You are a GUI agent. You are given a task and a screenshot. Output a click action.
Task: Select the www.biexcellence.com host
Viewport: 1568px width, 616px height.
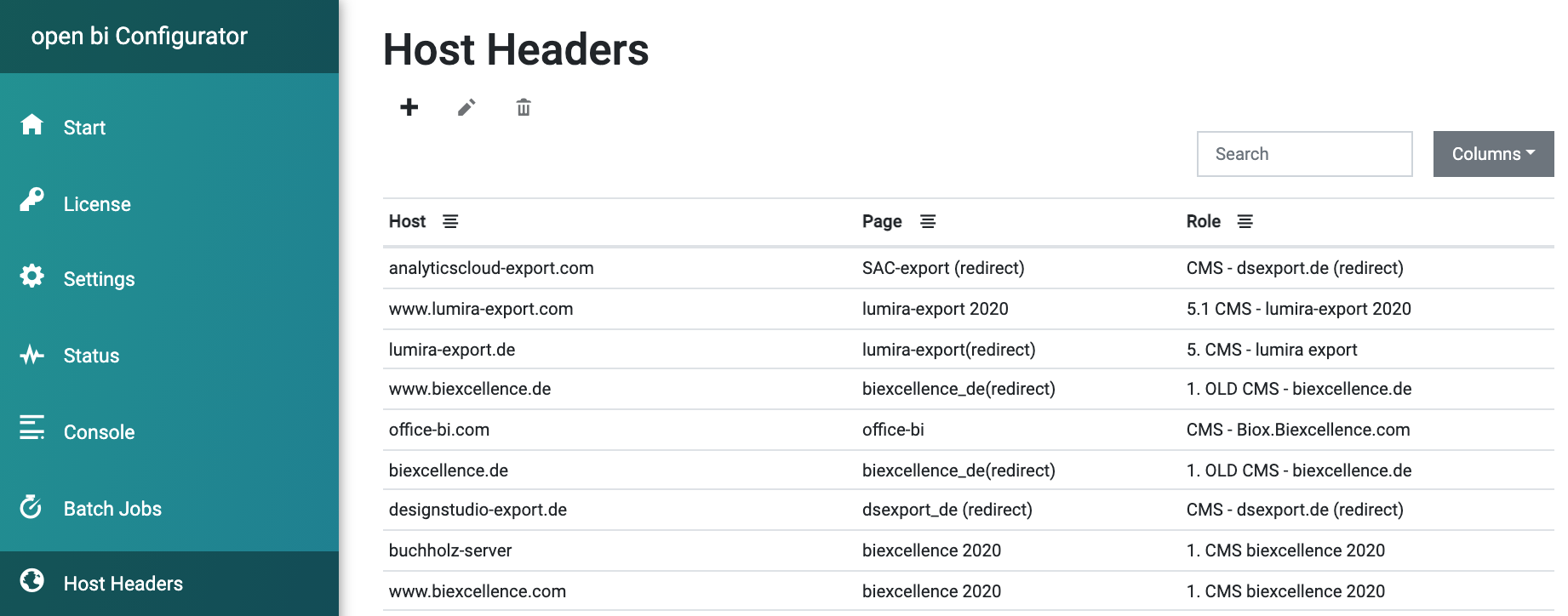(x=478, y=591)
